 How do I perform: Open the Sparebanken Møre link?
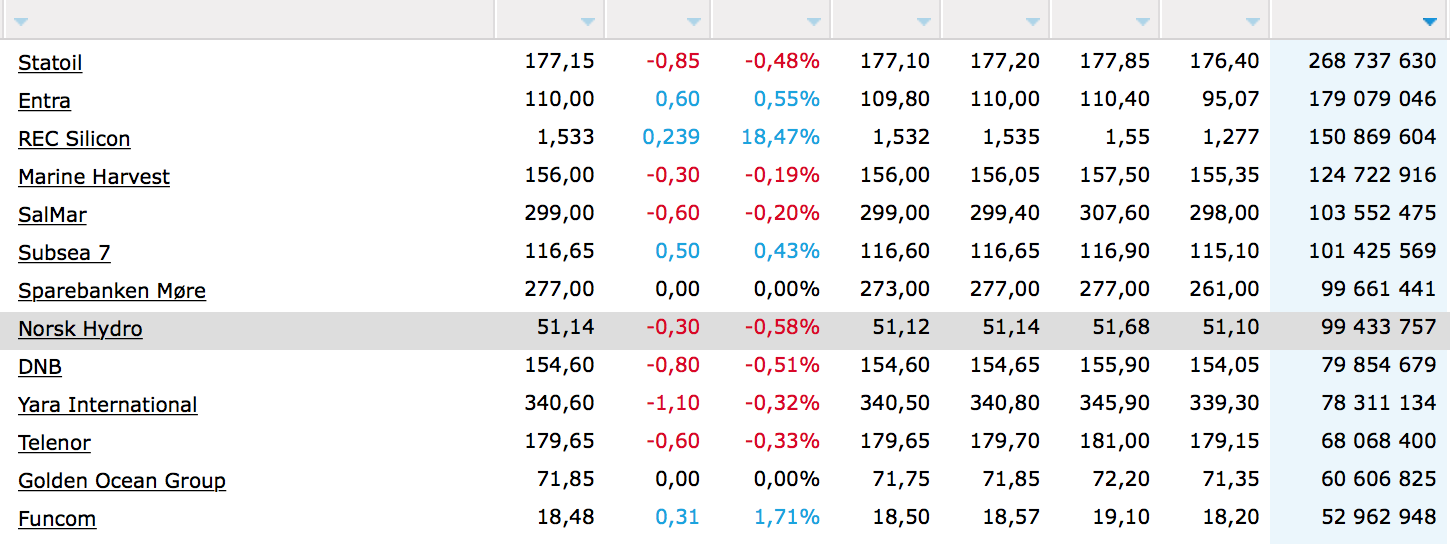112,290
